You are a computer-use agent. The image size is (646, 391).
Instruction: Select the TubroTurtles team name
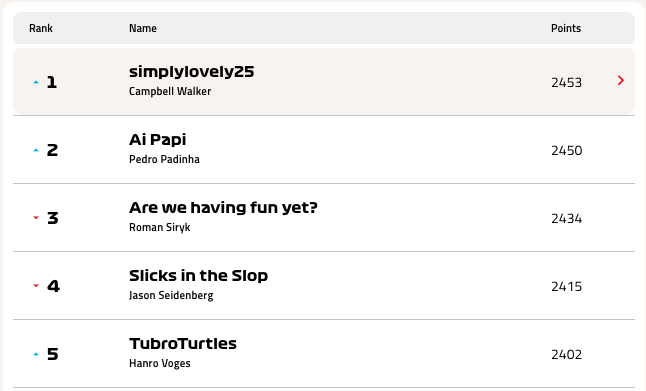183,344
